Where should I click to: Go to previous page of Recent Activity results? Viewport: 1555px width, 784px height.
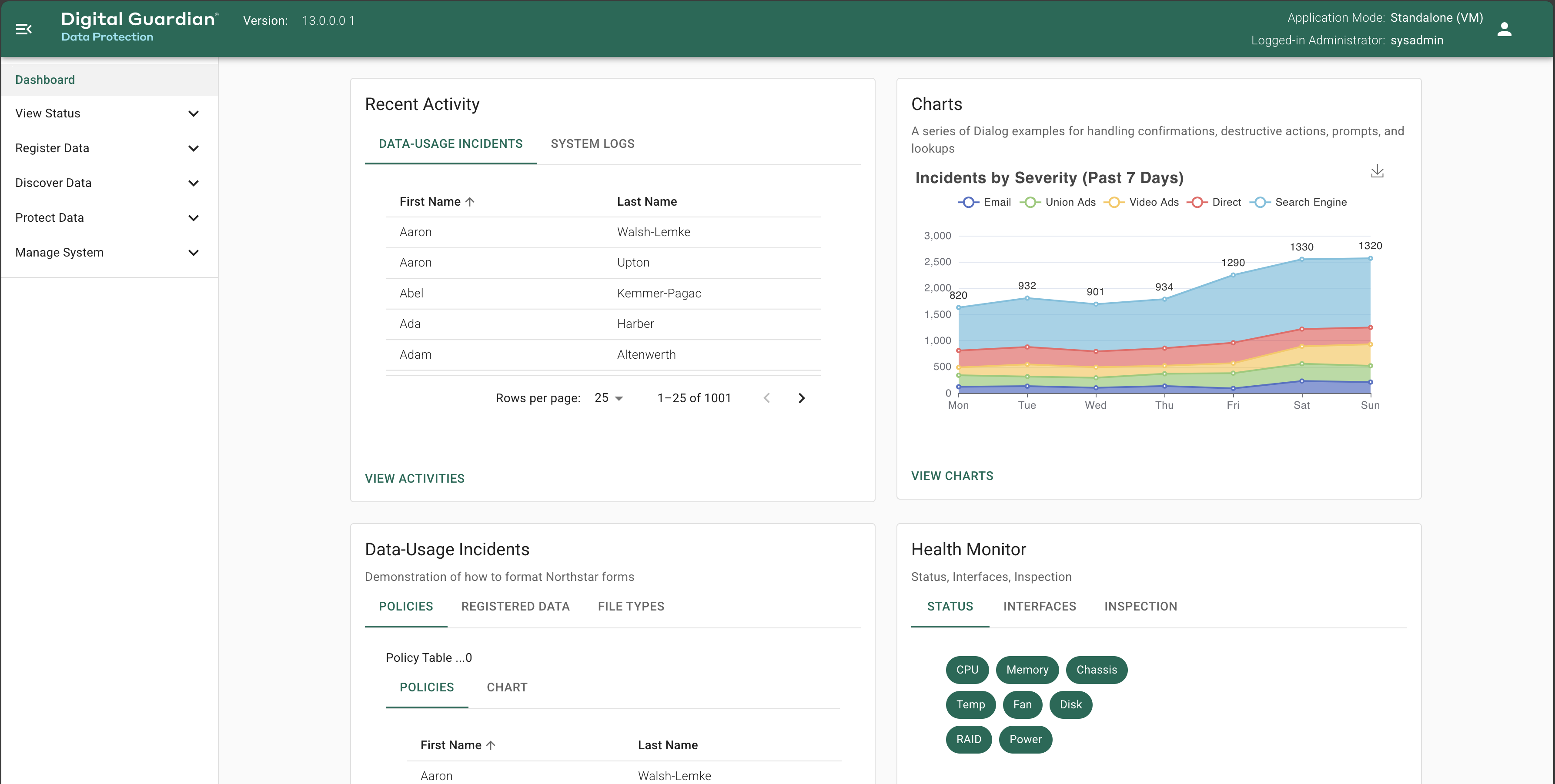tap(767, 398)
